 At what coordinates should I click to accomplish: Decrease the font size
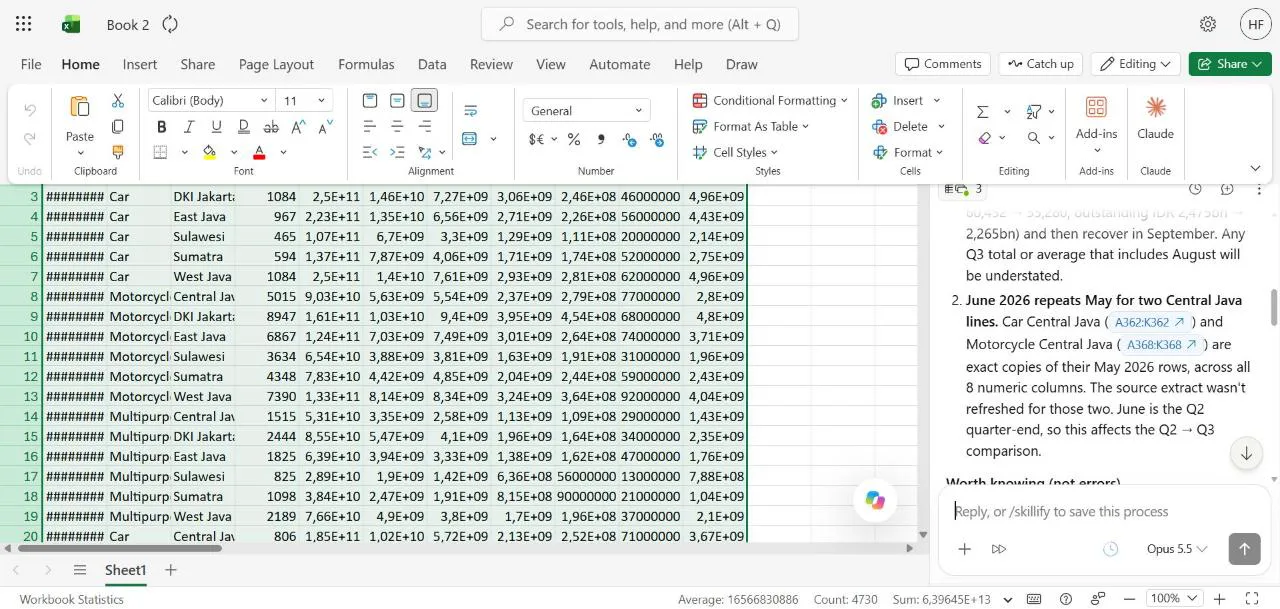click(325, 127)
